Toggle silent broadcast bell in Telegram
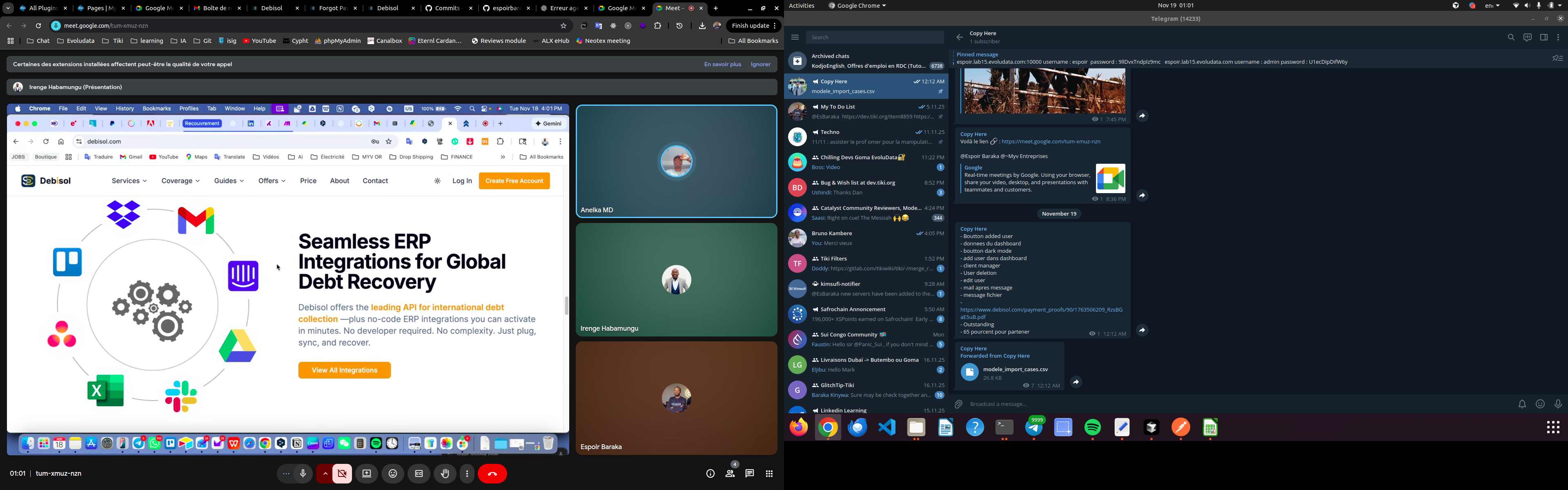Screen dimensions: 1568x490 point(1522,404)
